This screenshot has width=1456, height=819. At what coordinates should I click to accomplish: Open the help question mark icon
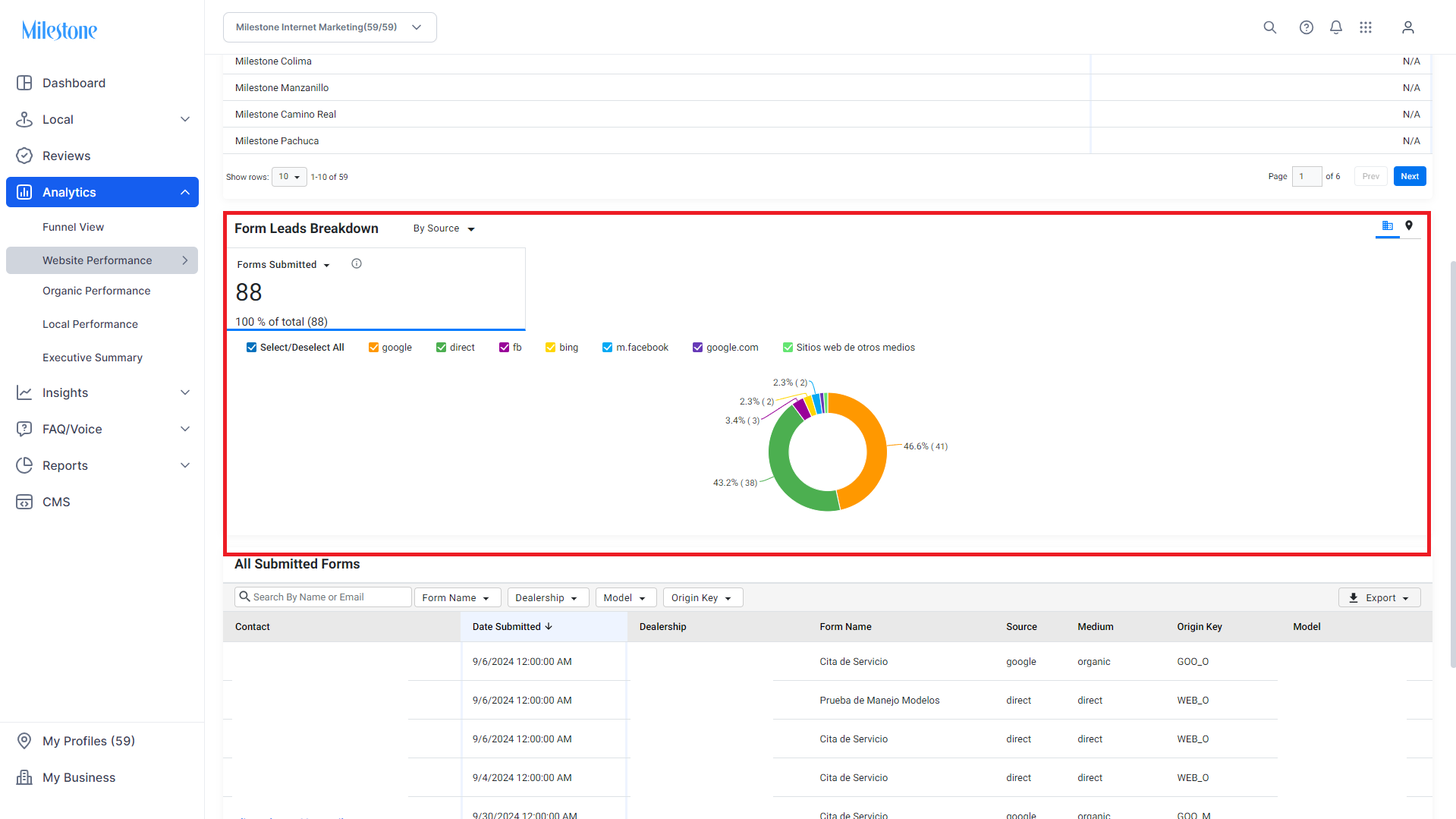[1306, 27]
